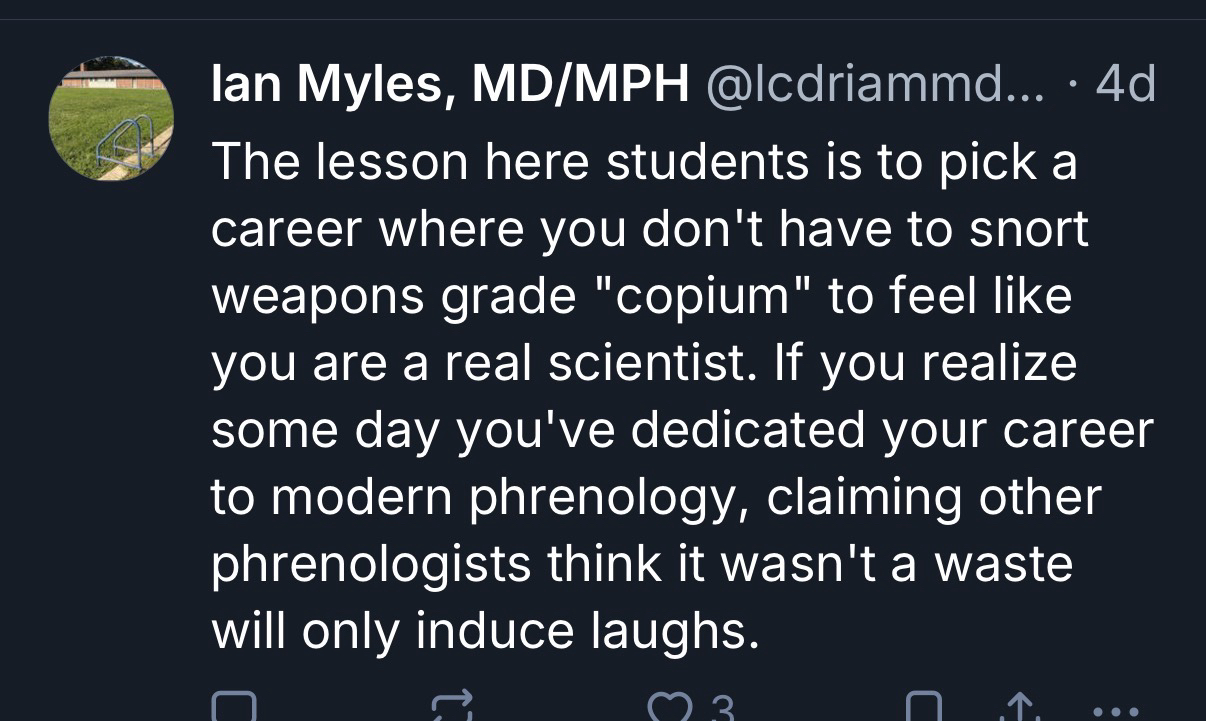Click the reply speech bubble icon

tap(235, 708)
